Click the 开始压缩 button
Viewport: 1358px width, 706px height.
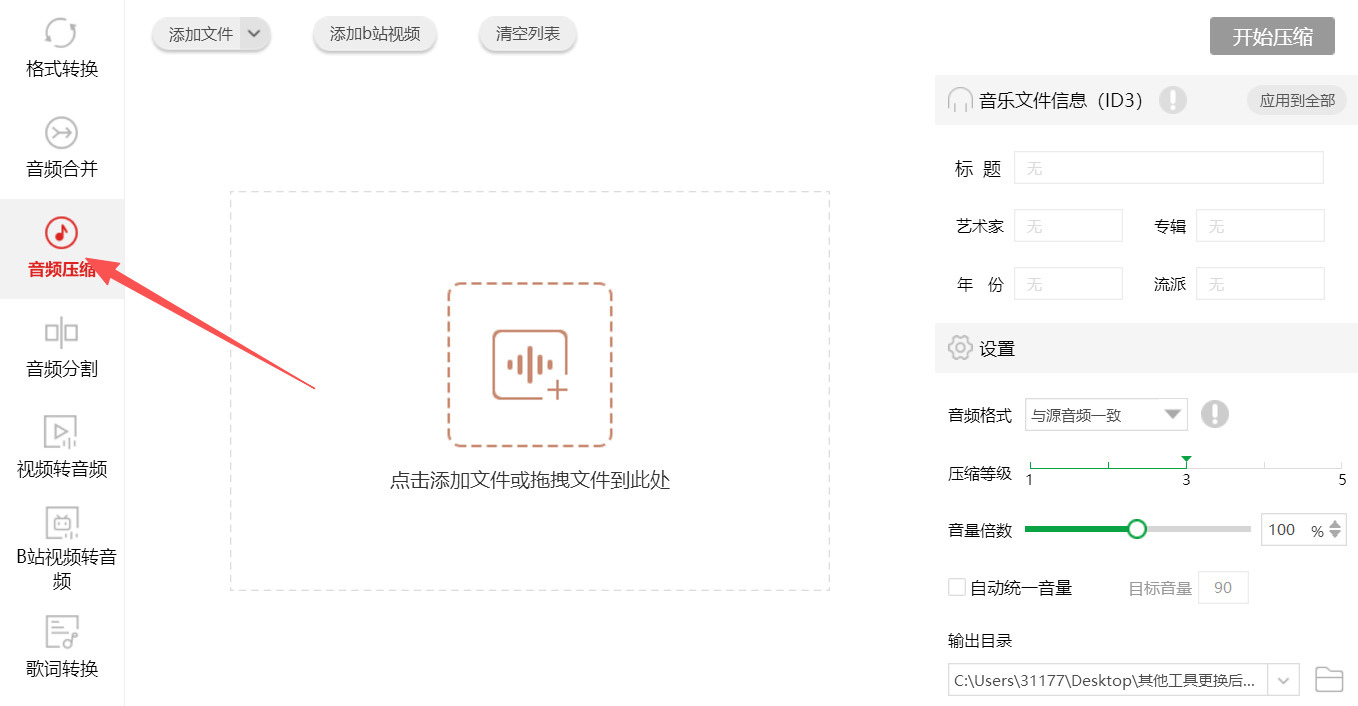[1272, 37]
